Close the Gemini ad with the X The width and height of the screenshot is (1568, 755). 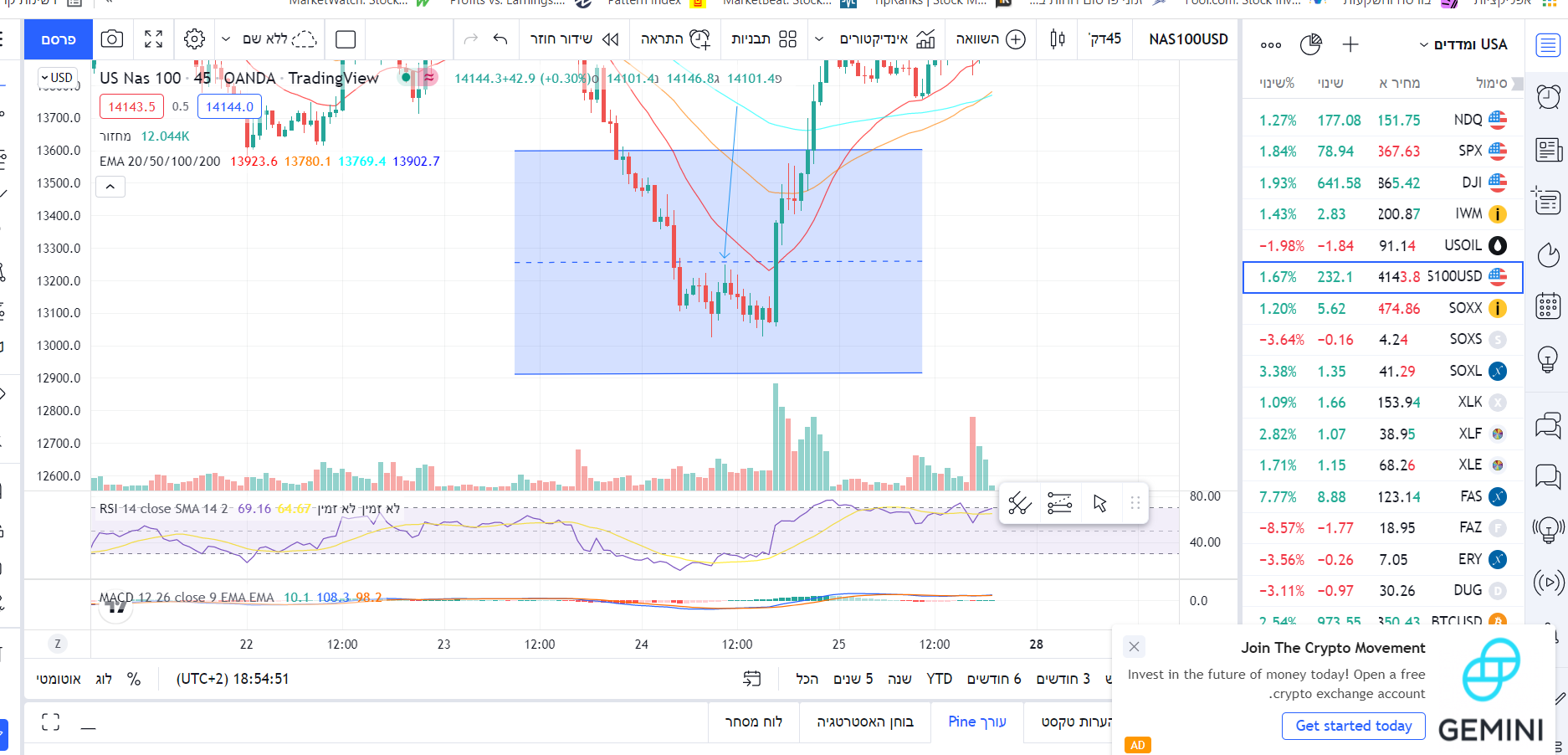1134,646
